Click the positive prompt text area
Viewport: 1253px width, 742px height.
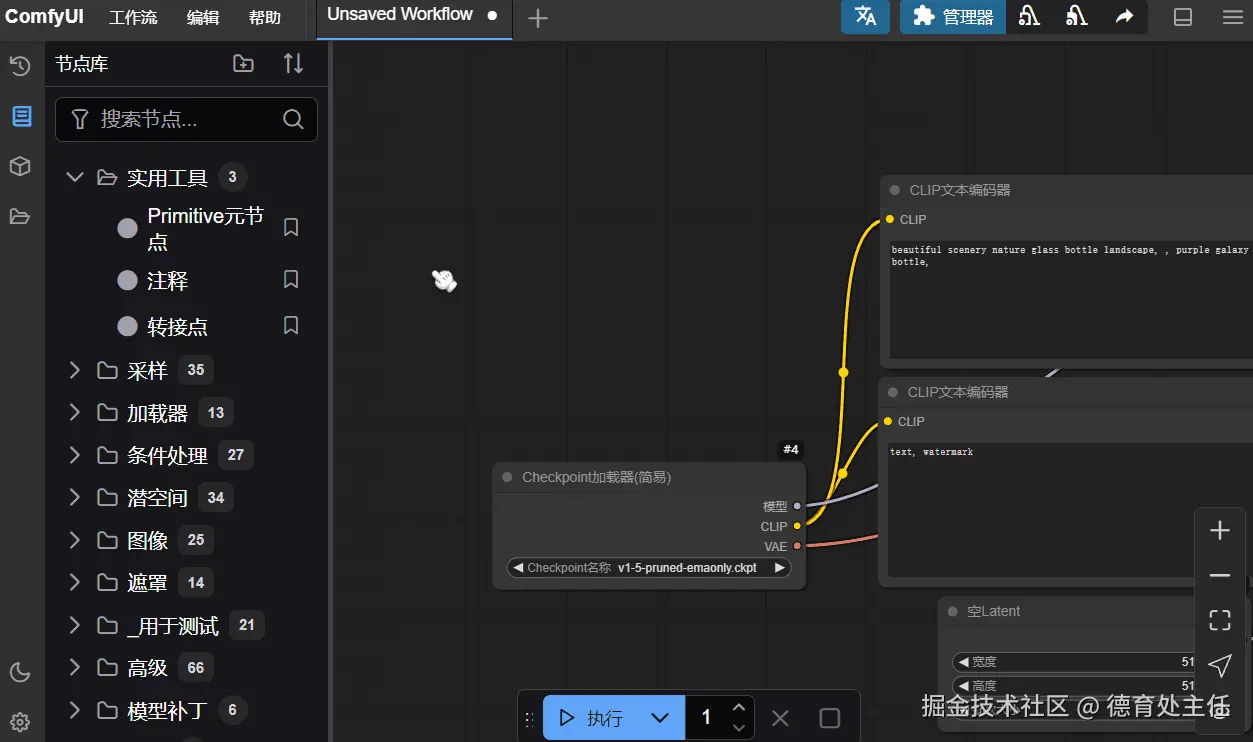pos(1070,298)
